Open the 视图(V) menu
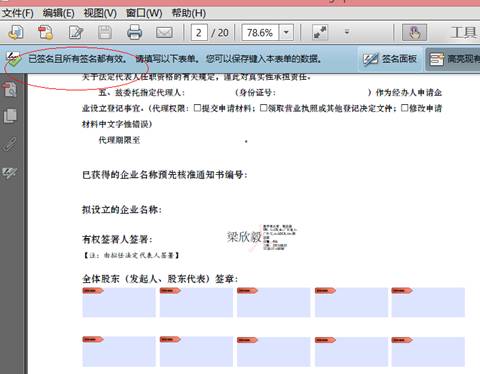 click(x=100, y=13)
